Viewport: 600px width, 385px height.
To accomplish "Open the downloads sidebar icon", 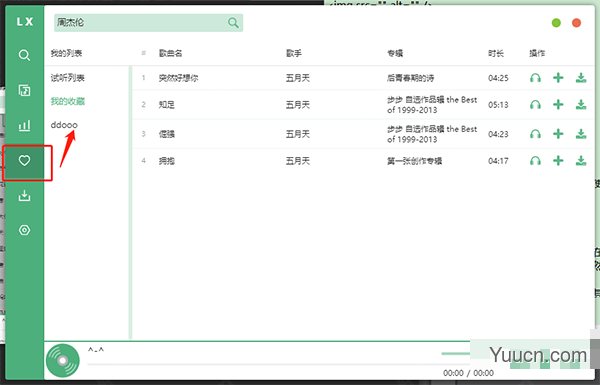I will [24, 196].
